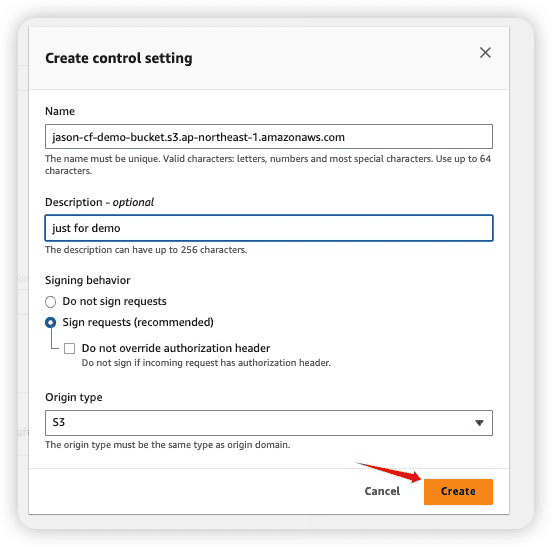
Task: Open the Origin type S3 combo box
Action: [x=269, y=423]
